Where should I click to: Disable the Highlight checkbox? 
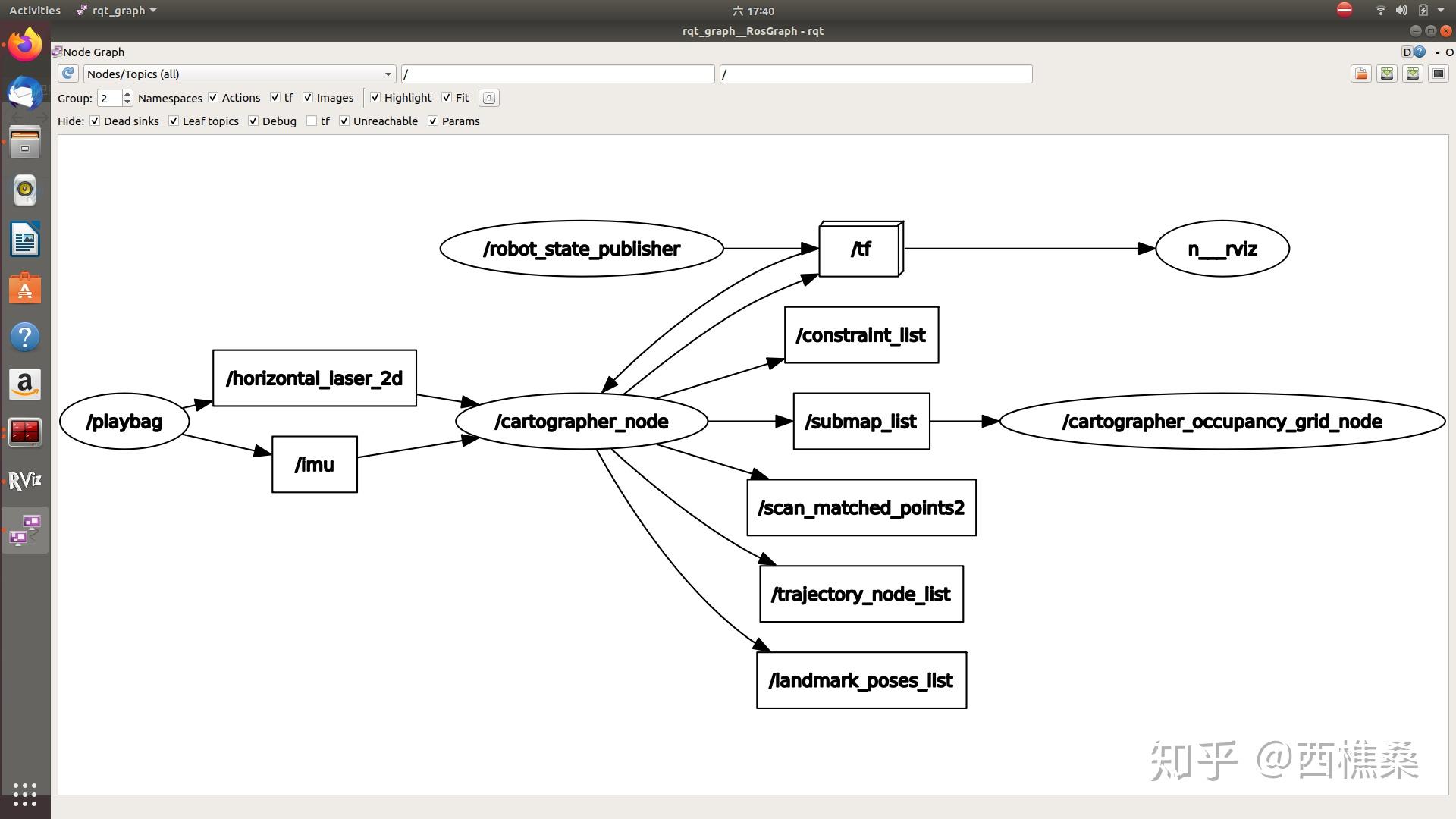[375, 98]
